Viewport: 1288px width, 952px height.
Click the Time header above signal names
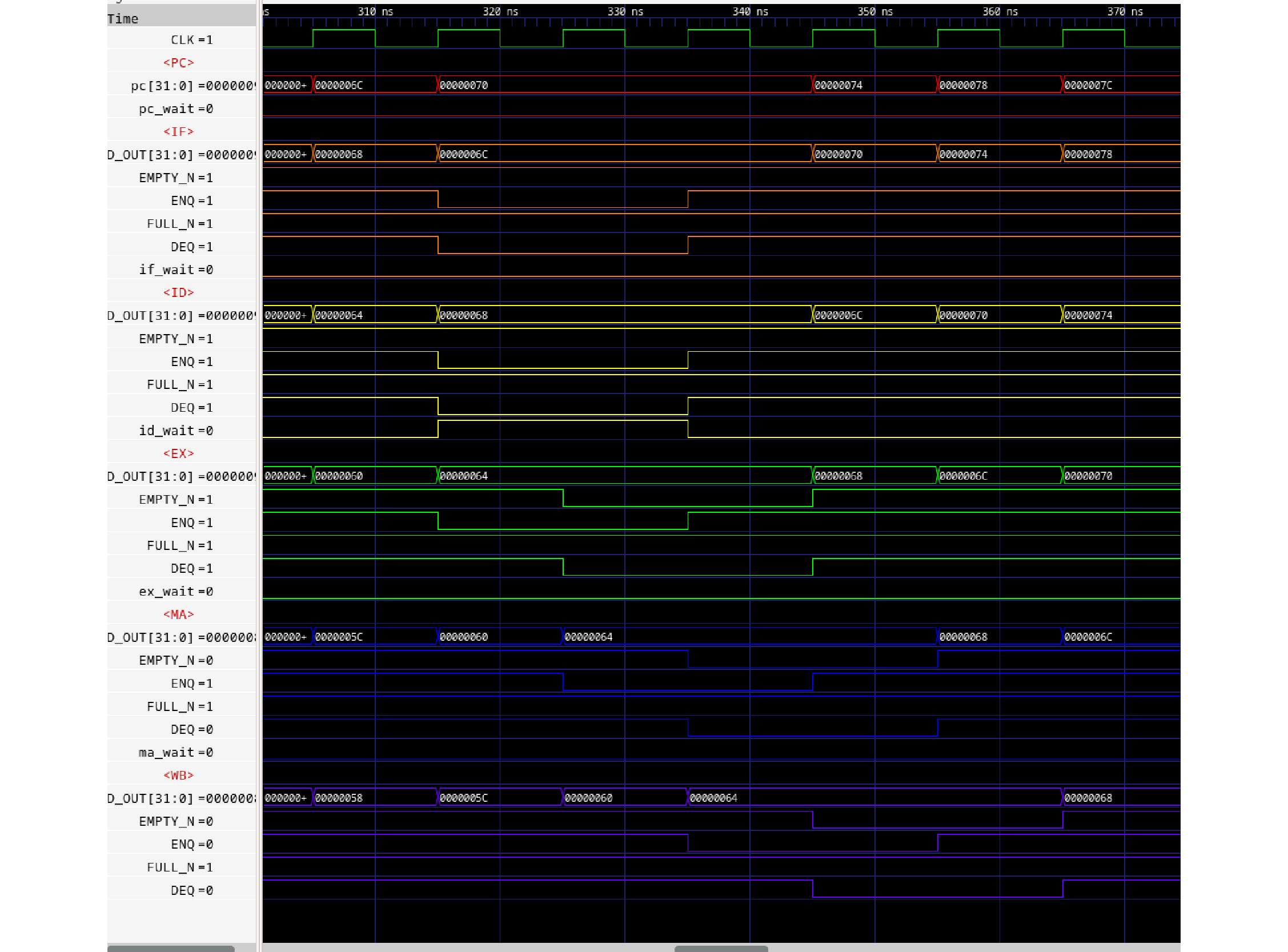(123, 19)
